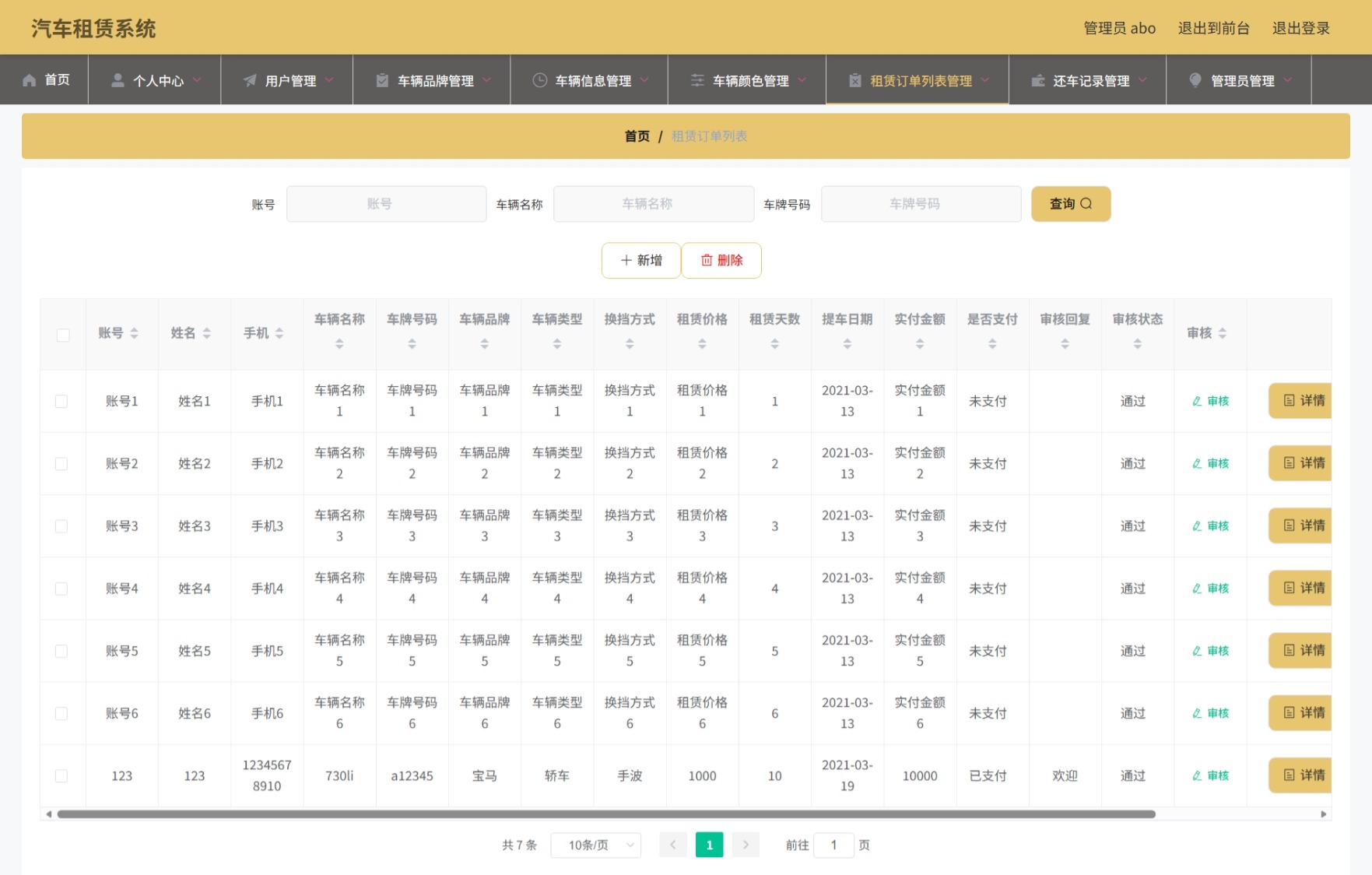Check the row checkbox for 账号3
Image resolution: width=1372 pixels, height=875 pixels.
(61, 526)
